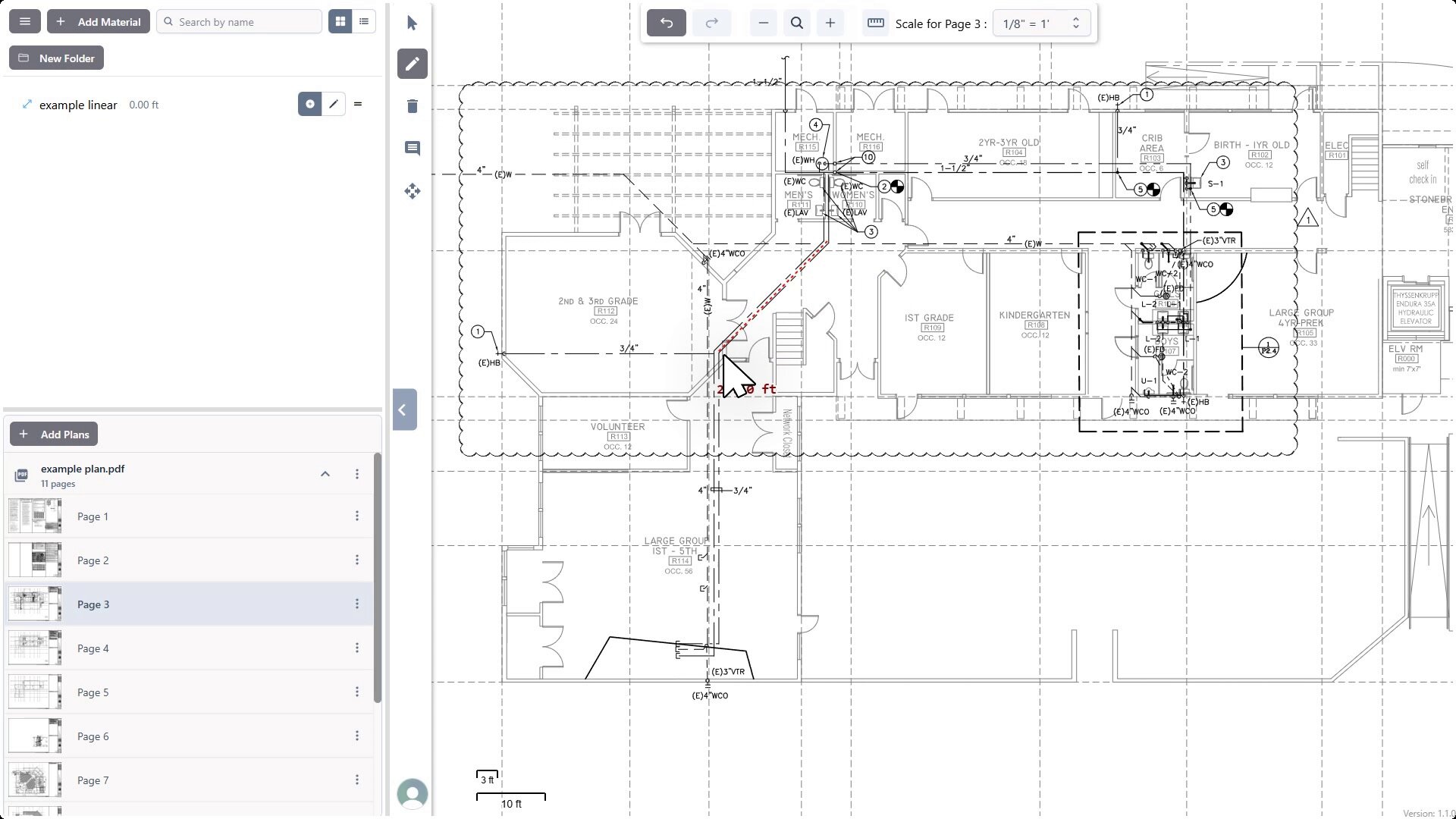Select the pointer cursor tool
1456x819 pixels.
point(412,23)
